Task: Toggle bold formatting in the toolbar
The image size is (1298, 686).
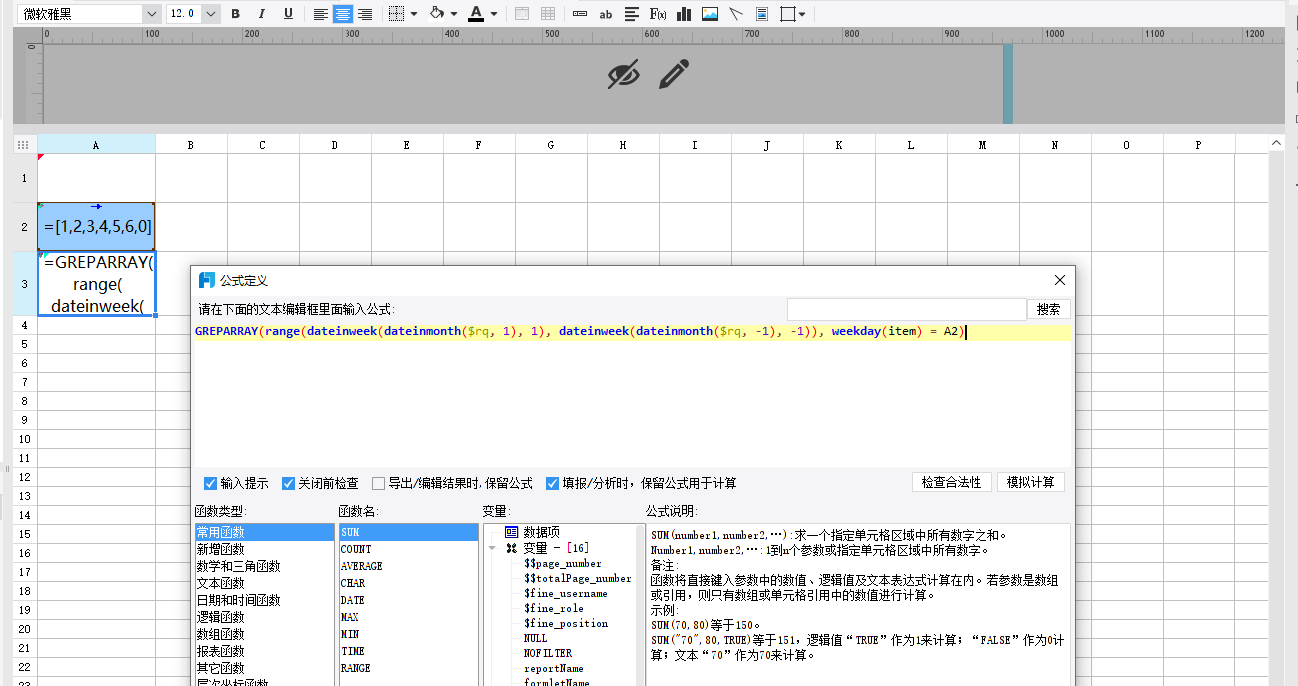Action: point(236,14)
